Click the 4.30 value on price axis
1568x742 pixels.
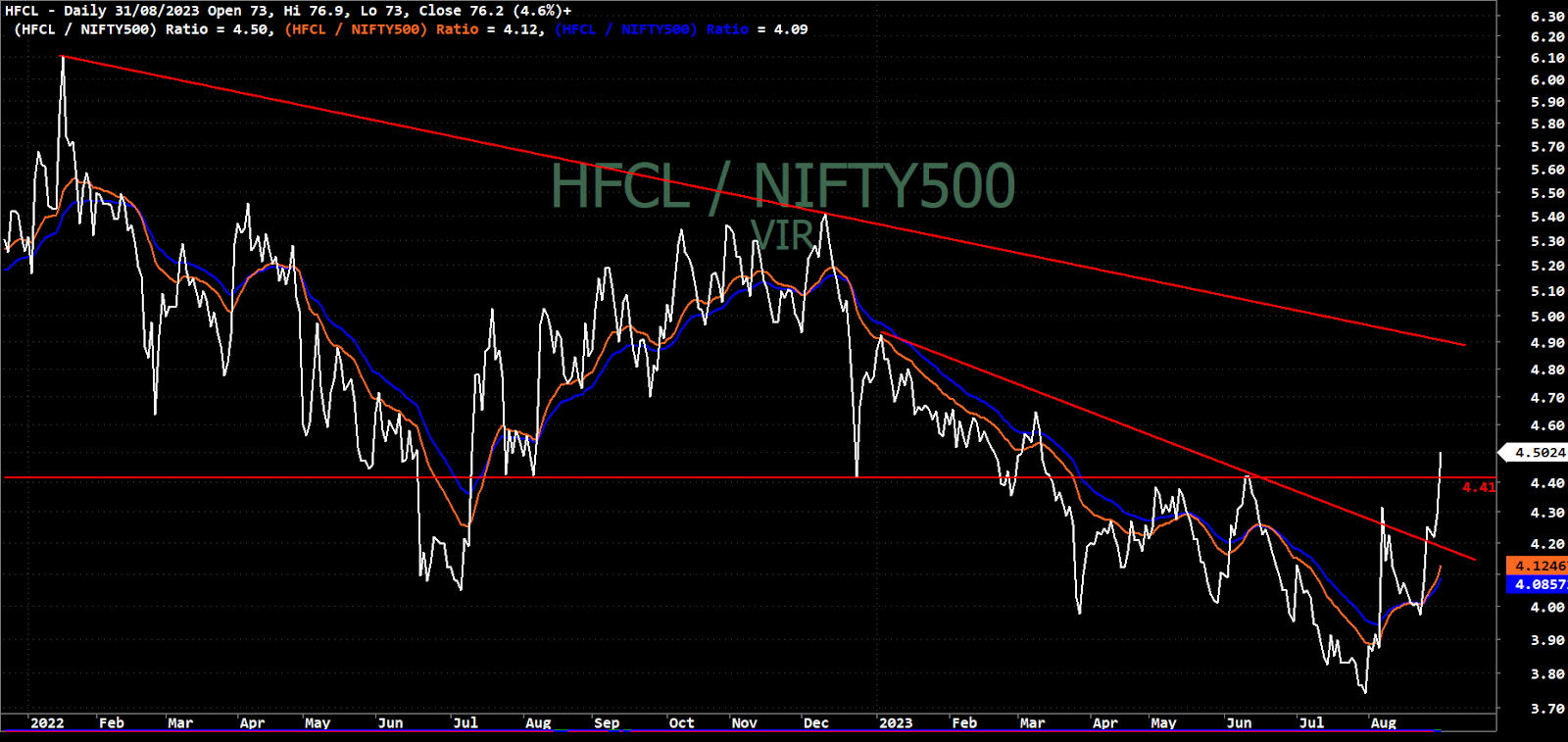pyautogui.click(x=1547, y=513)
